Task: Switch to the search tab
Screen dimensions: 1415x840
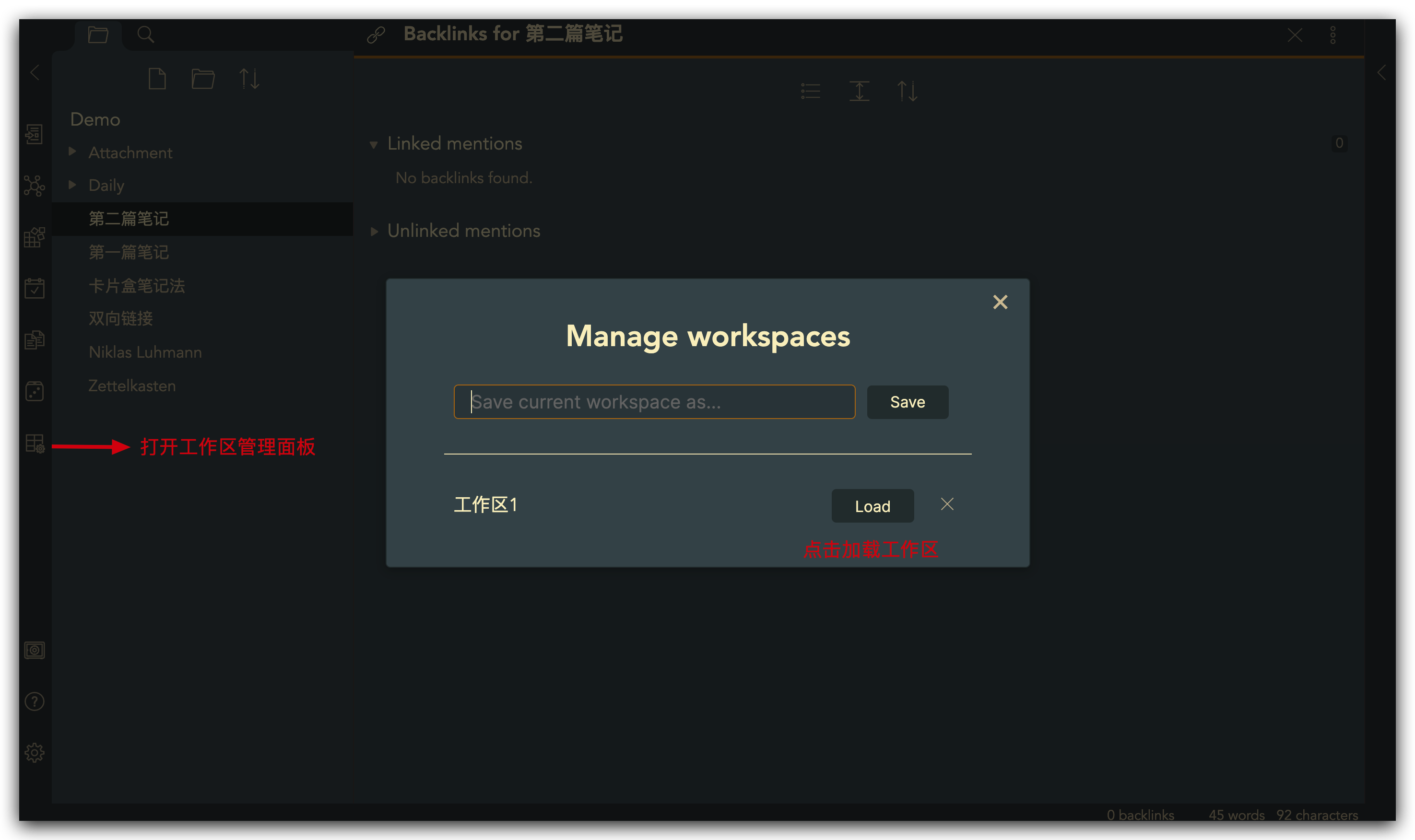Action: 145,35
